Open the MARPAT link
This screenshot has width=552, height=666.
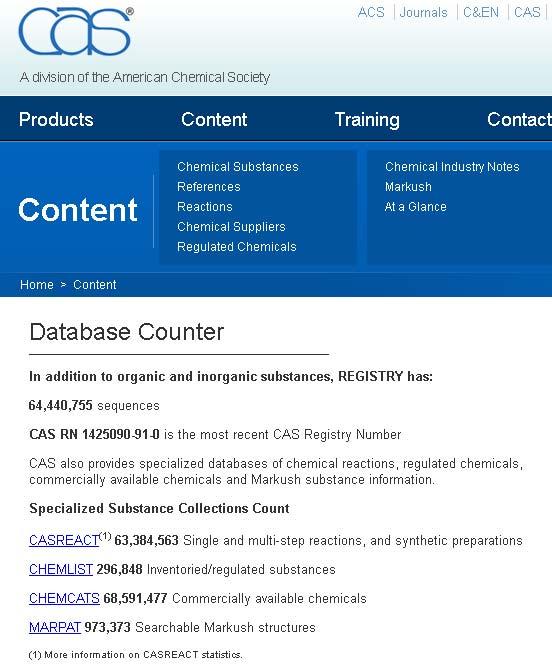coord(55,627)
